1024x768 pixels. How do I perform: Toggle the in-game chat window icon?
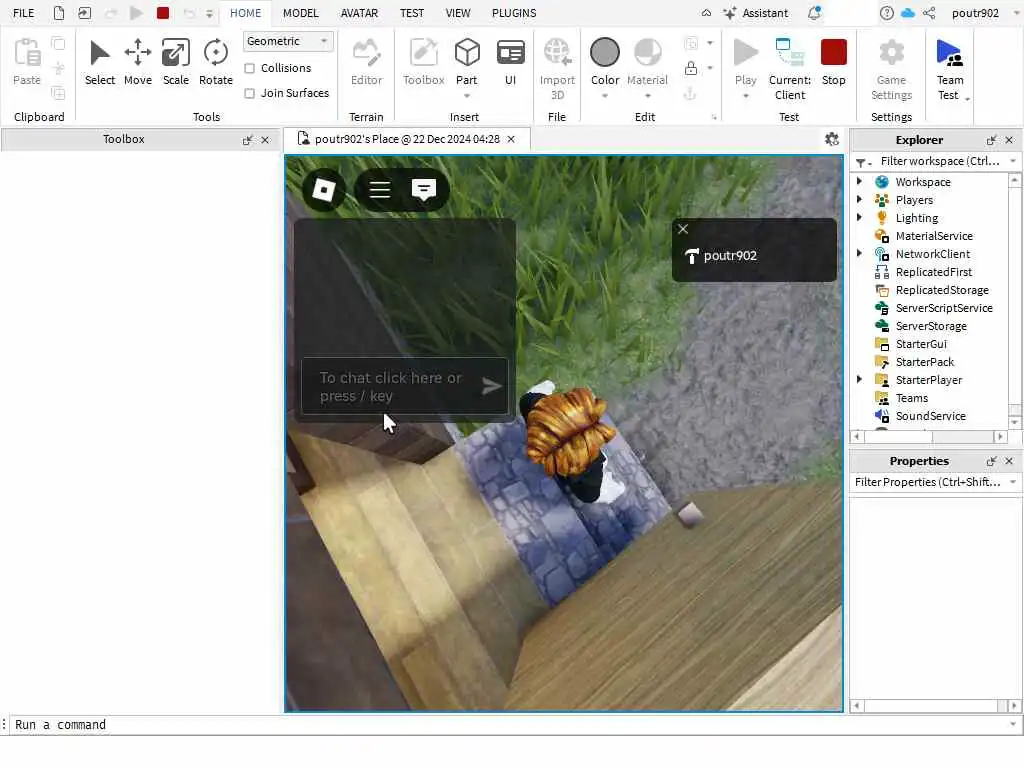pyautogui.click(x=424, y=190)
